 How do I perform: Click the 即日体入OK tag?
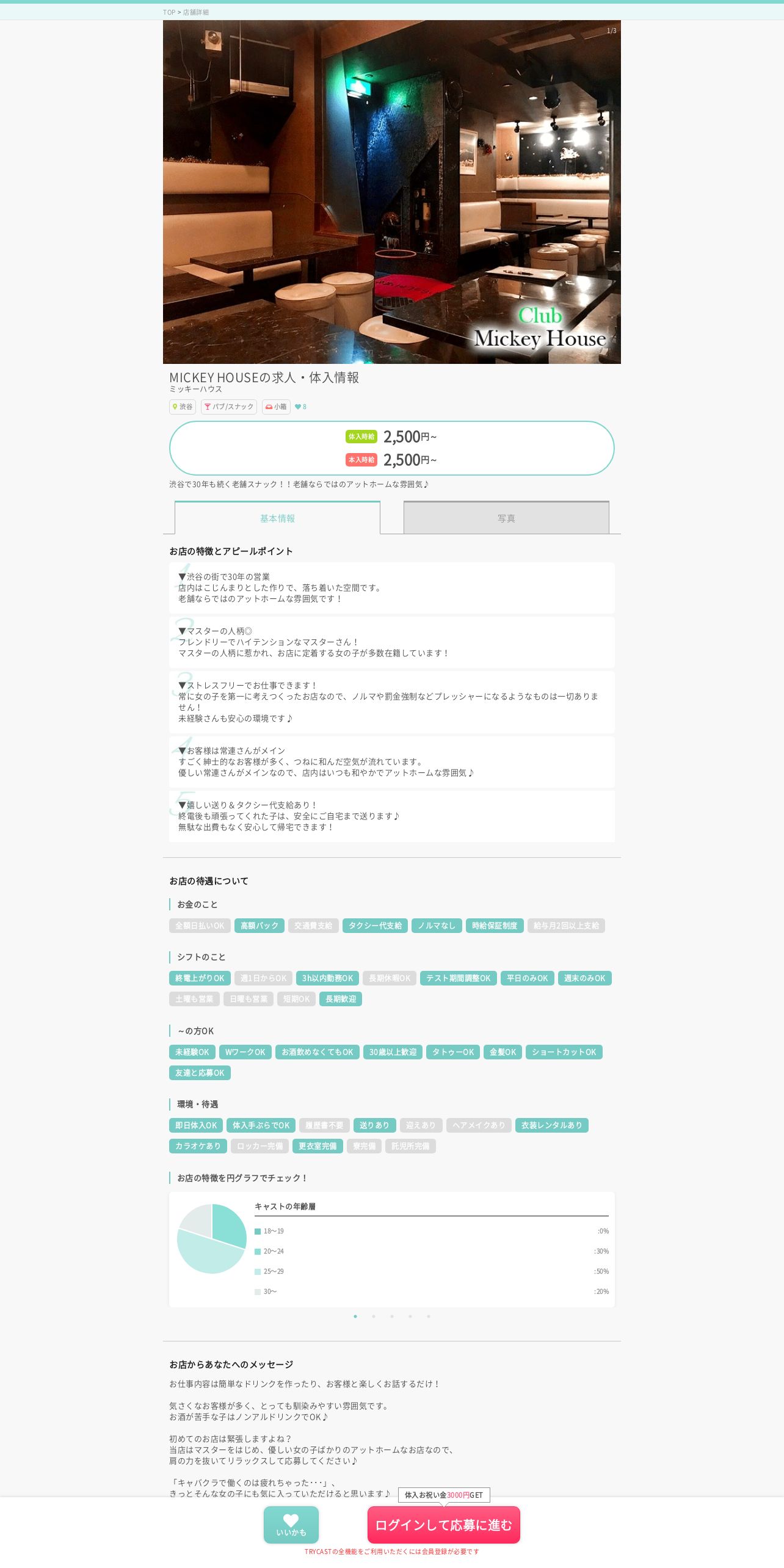tap(196, 1125)
